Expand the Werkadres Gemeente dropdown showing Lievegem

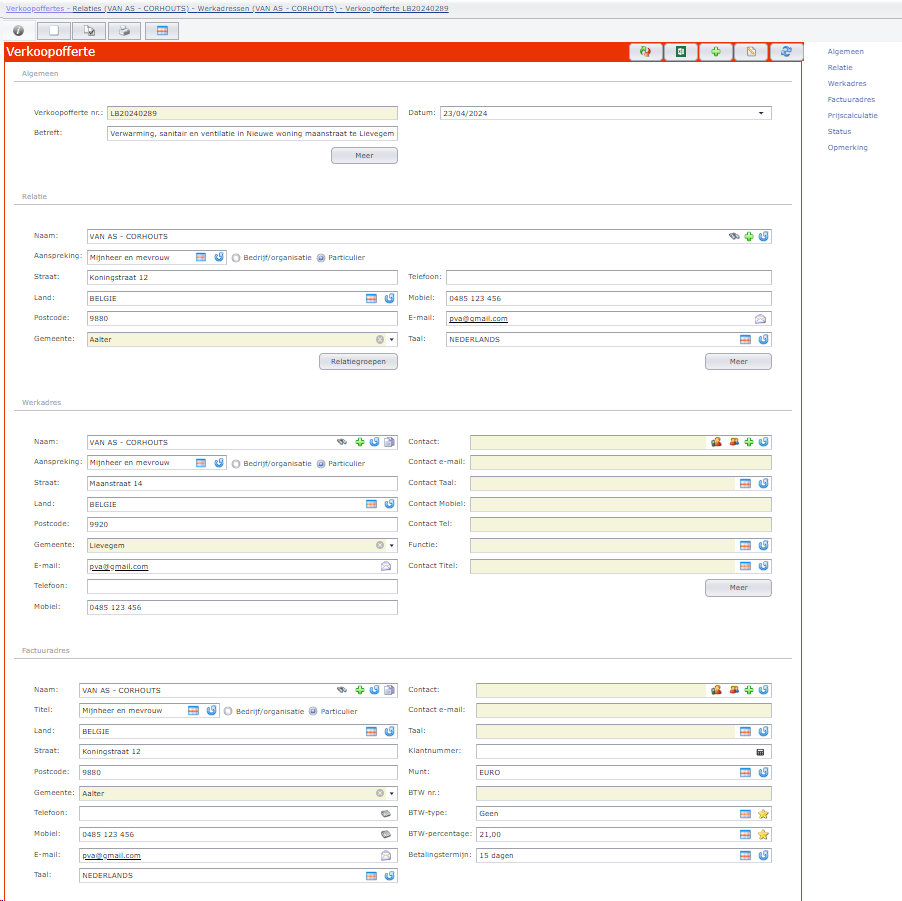pyautogui.click(x=392, y=545)
